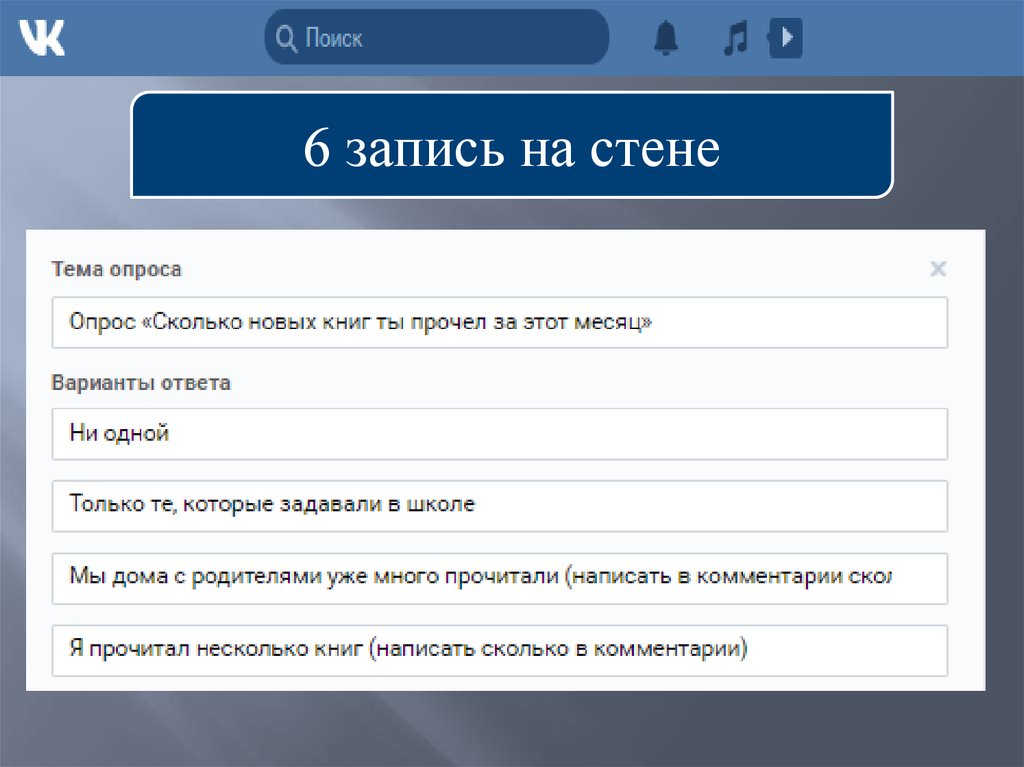Close the poll form with the X

tap(937, 268)
